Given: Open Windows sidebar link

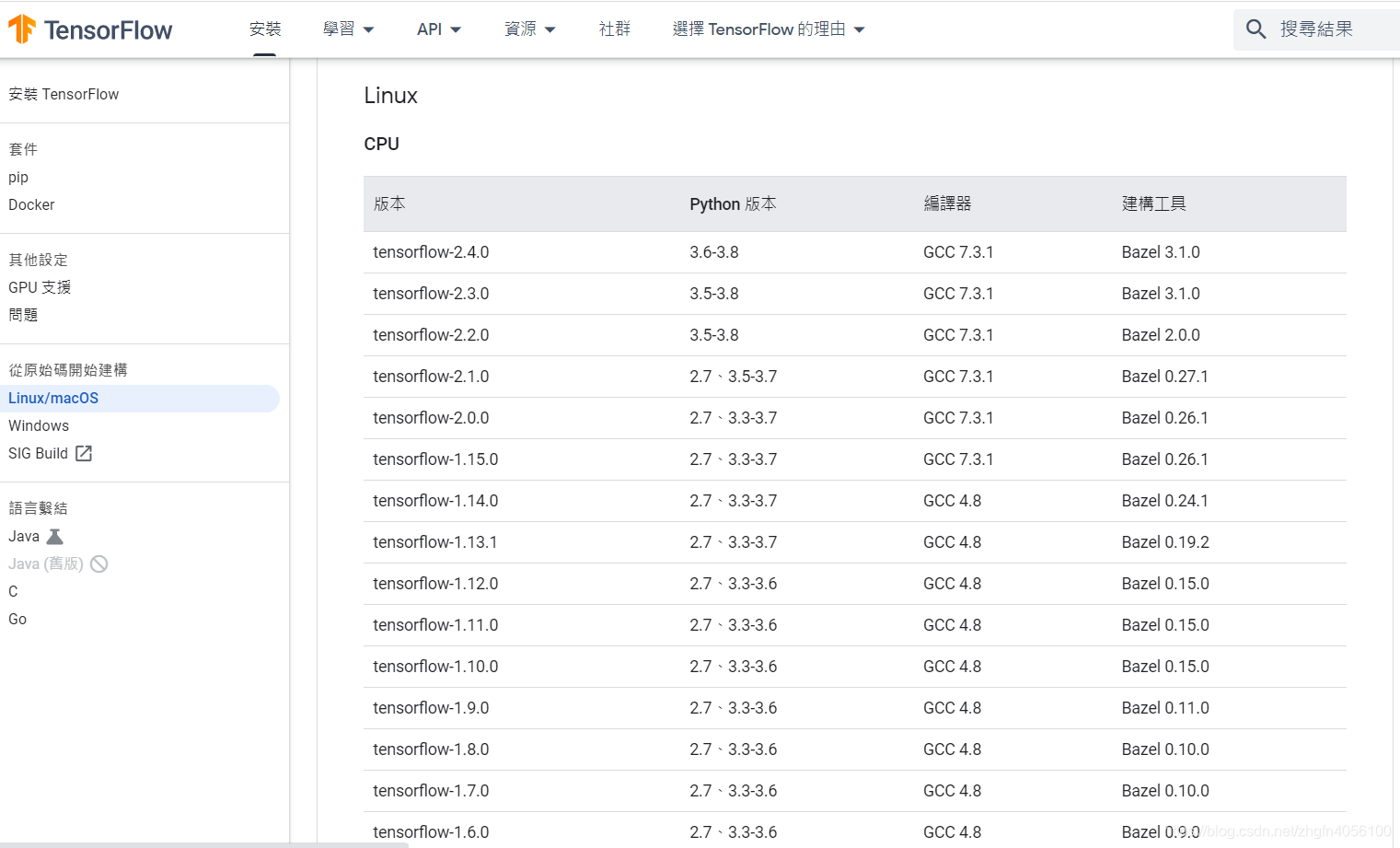Looking at the screenshot, I should coord(39,425).
